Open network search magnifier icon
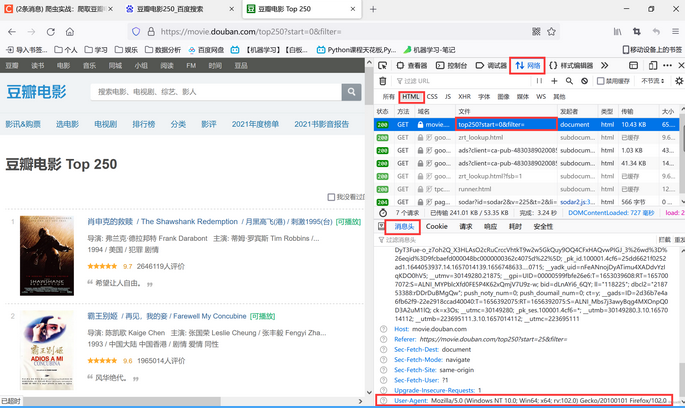Viewport: 685px width, 409px height. [x=569, y=81]
